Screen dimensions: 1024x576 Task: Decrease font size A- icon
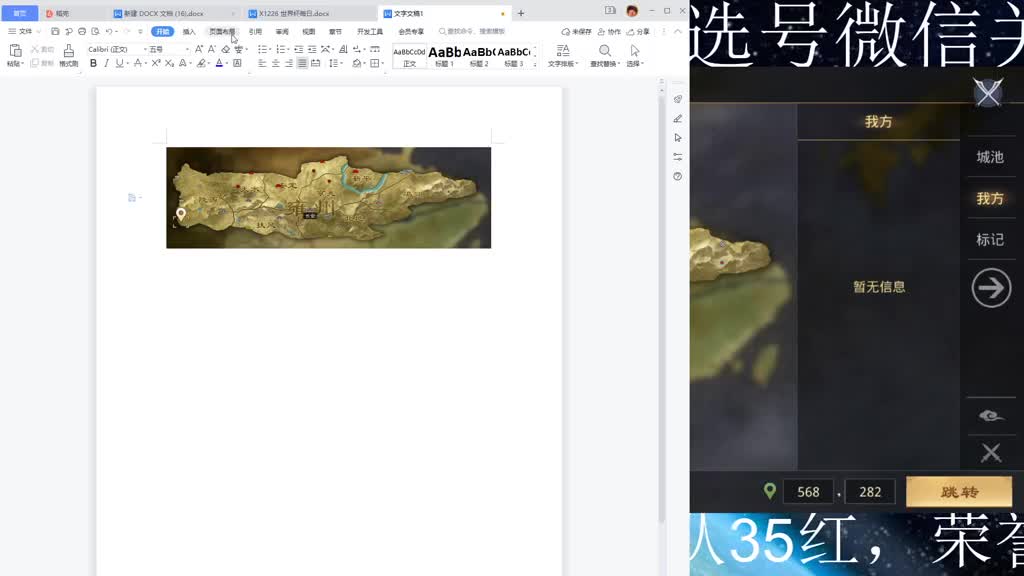[212, 49]
